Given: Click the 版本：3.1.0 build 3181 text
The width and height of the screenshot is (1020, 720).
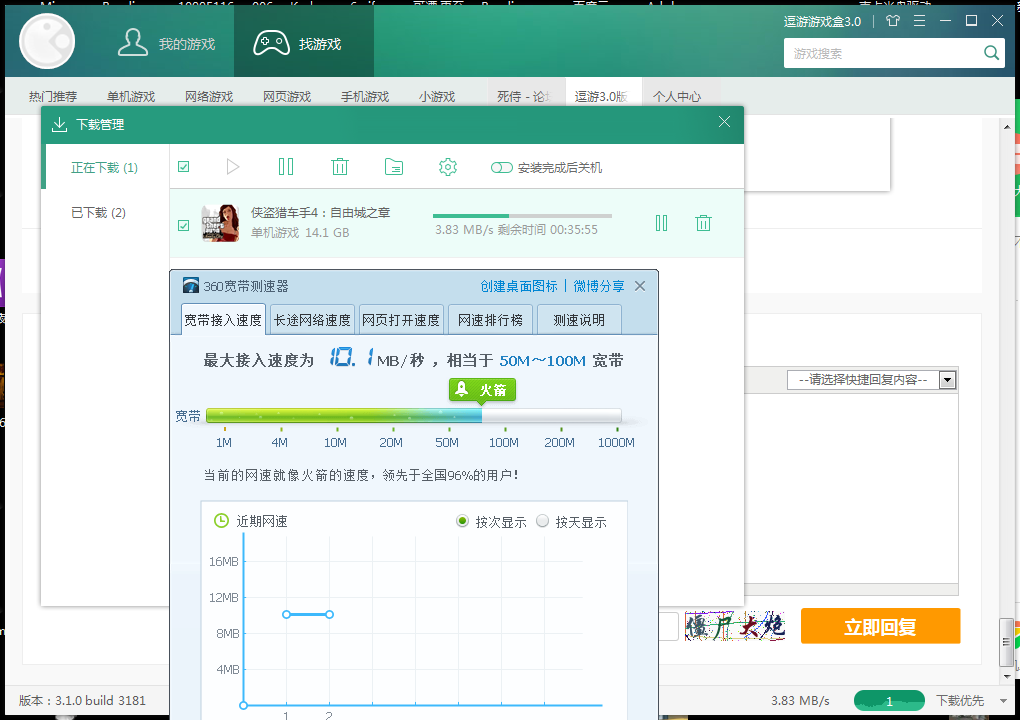Looking at the screenshot, I should 82,700.
